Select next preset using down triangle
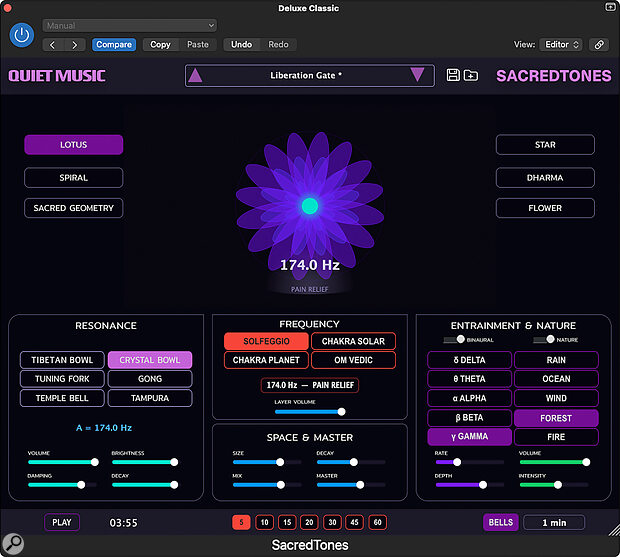 [x=417, y=75]
